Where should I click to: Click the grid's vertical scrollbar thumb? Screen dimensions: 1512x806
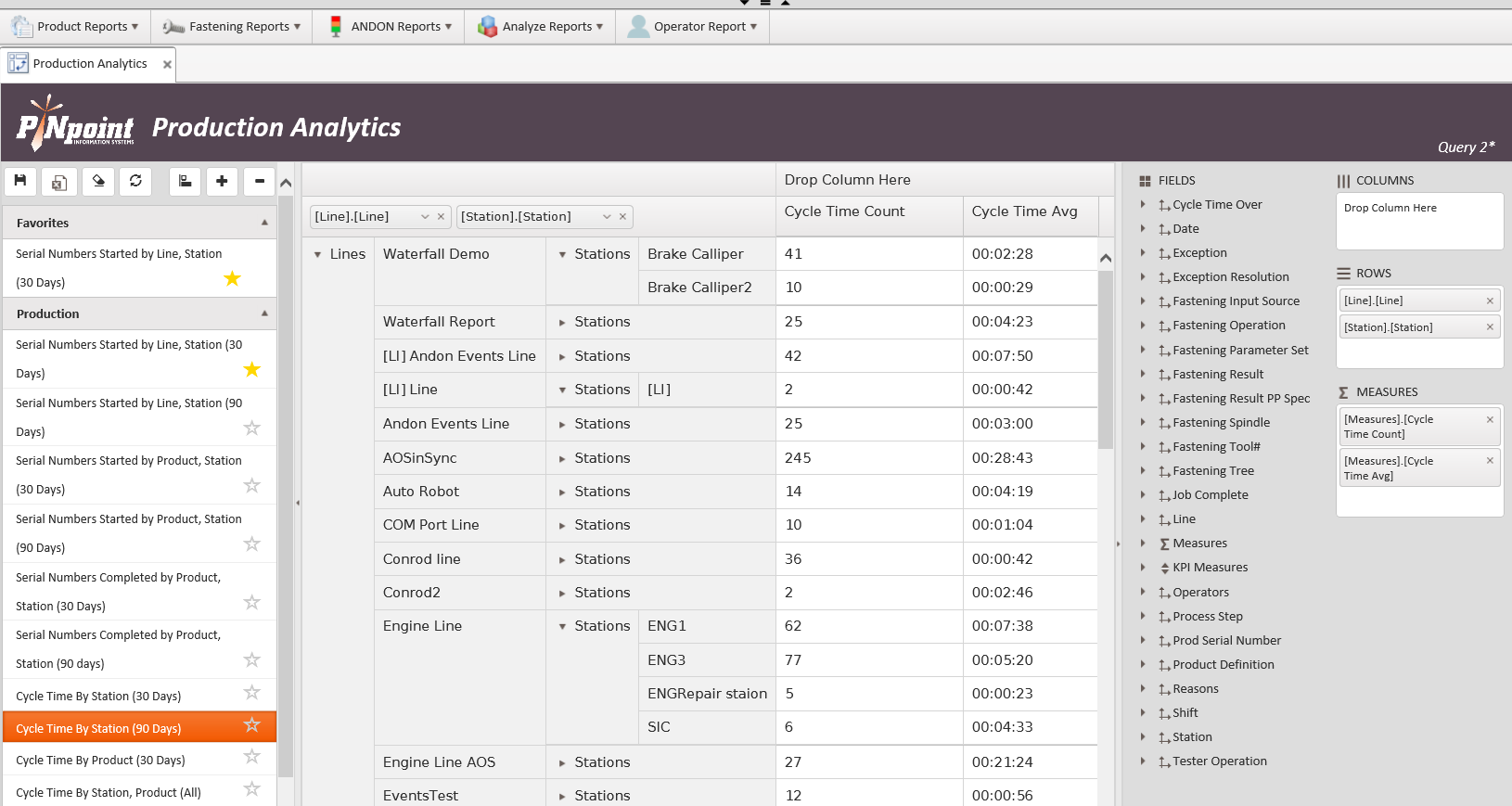[1106, 360]
